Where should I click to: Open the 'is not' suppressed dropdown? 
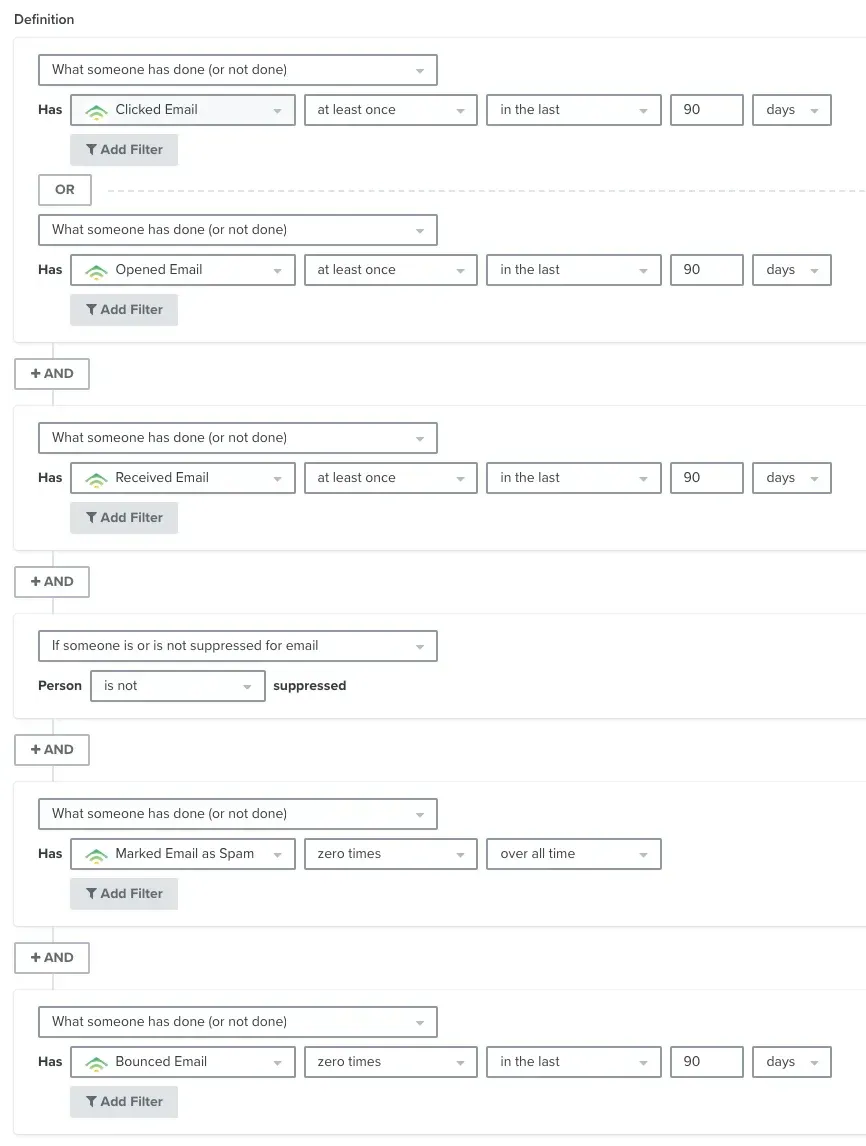point(177,686)
